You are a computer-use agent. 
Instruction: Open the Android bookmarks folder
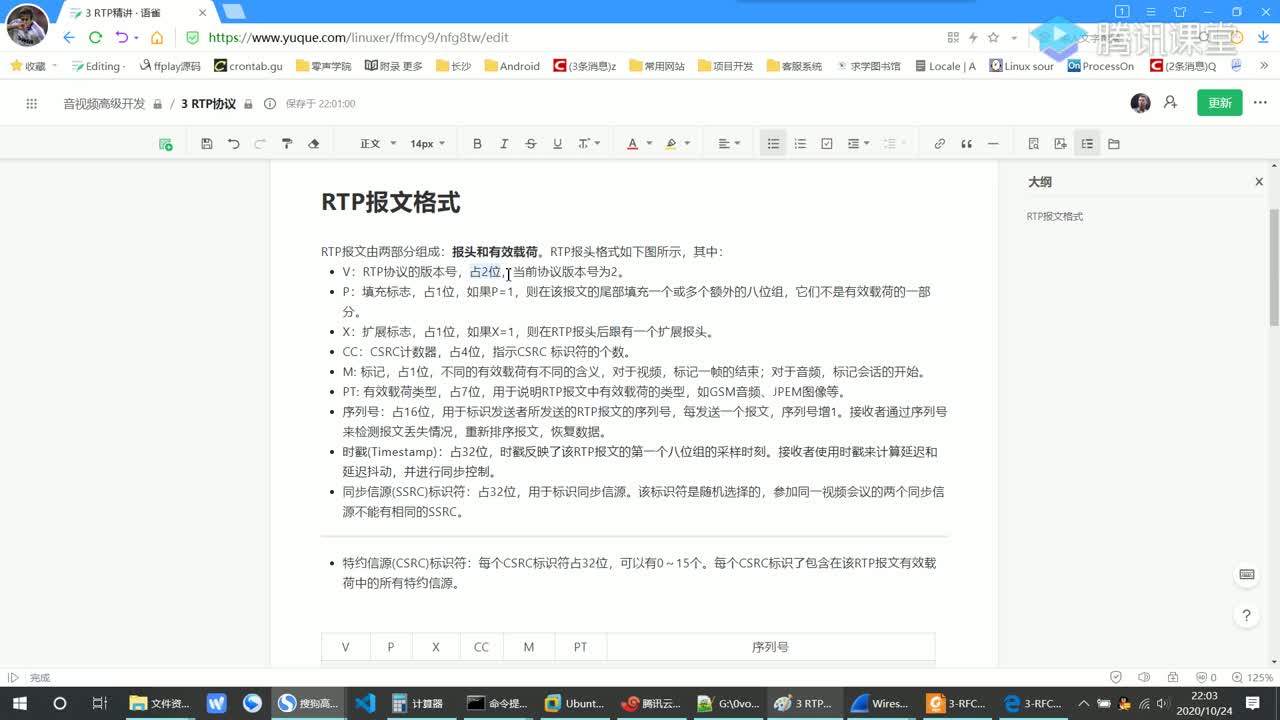point(512,66)
